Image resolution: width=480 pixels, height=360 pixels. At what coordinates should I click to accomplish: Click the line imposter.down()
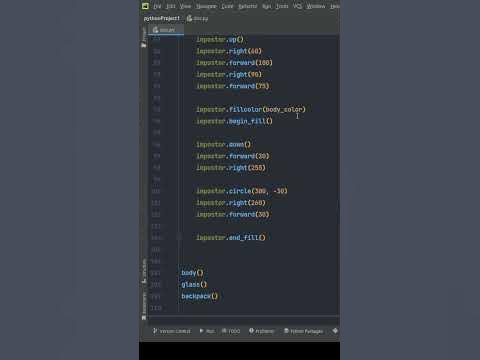pos(223,144)
